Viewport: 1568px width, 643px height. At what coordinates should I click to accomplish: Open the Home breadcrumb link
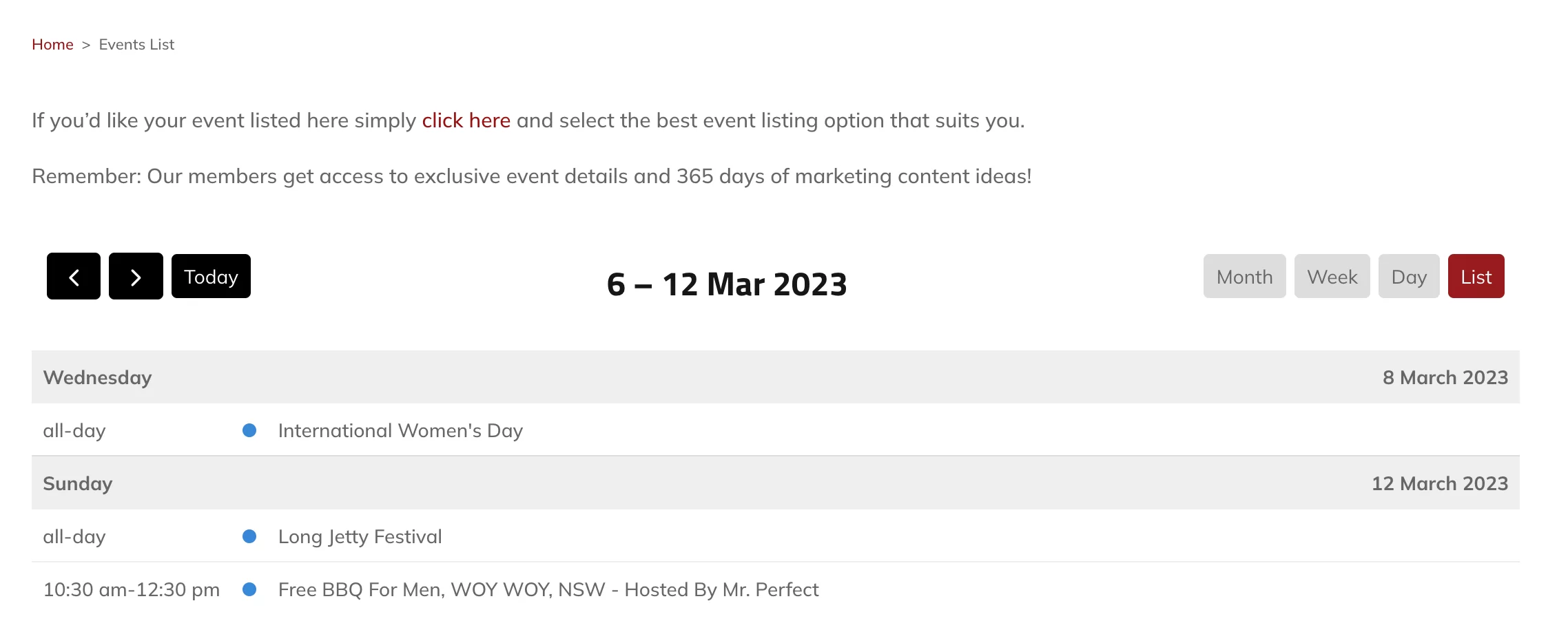[x=52, y=45]
